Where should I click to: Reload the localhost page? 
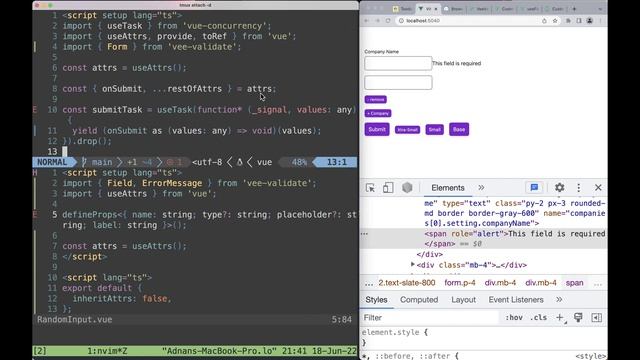click(388, 20)
